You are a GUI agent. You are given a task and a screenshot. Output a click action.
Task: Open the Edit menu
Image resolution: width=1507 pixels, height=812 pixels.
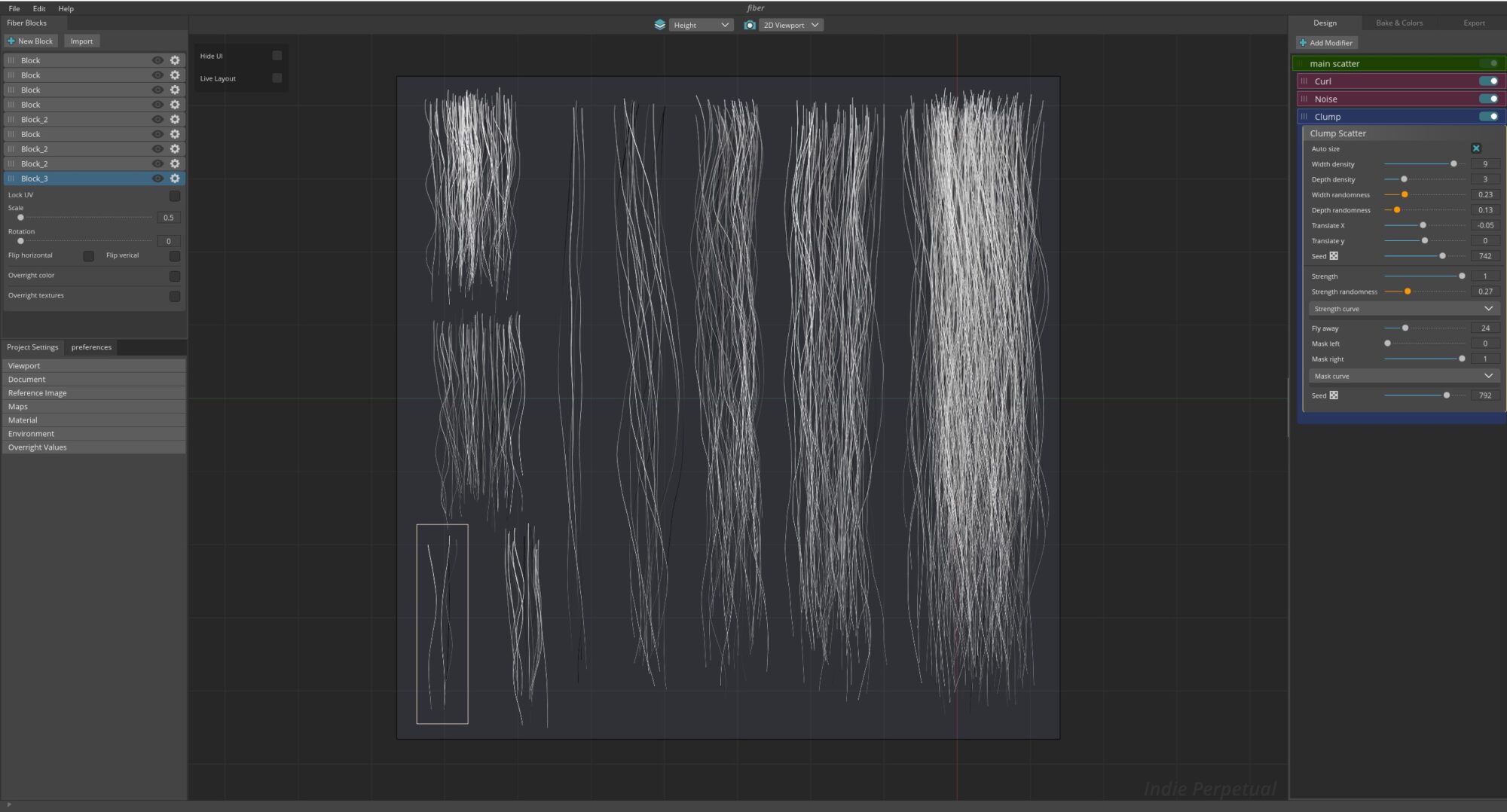click(39, 8)
